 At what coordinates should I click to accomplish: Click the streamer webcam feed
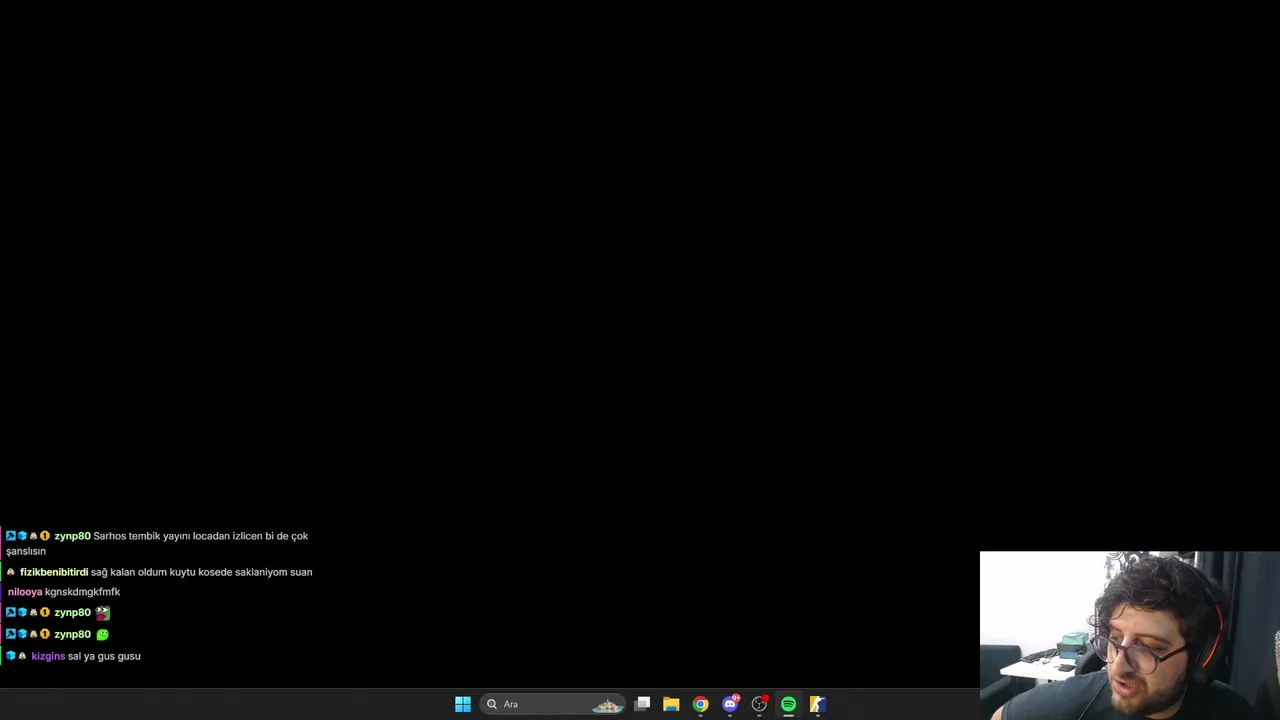click(x=1130, y=635)
